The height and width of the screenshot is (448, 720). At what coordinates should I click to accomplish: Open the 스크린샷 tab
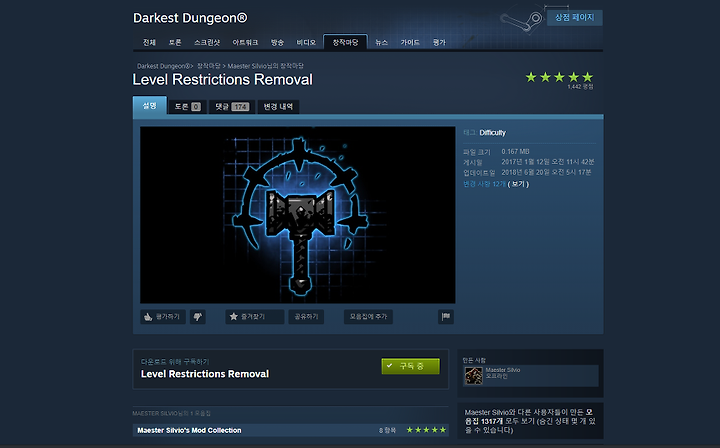tap(207, 42)
